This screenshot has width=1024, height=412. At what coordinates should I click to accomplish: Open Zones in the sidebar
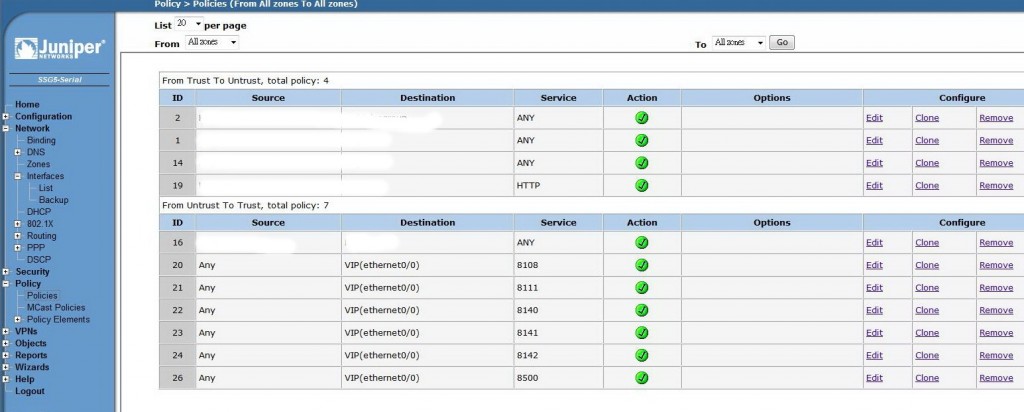[38, 164]
